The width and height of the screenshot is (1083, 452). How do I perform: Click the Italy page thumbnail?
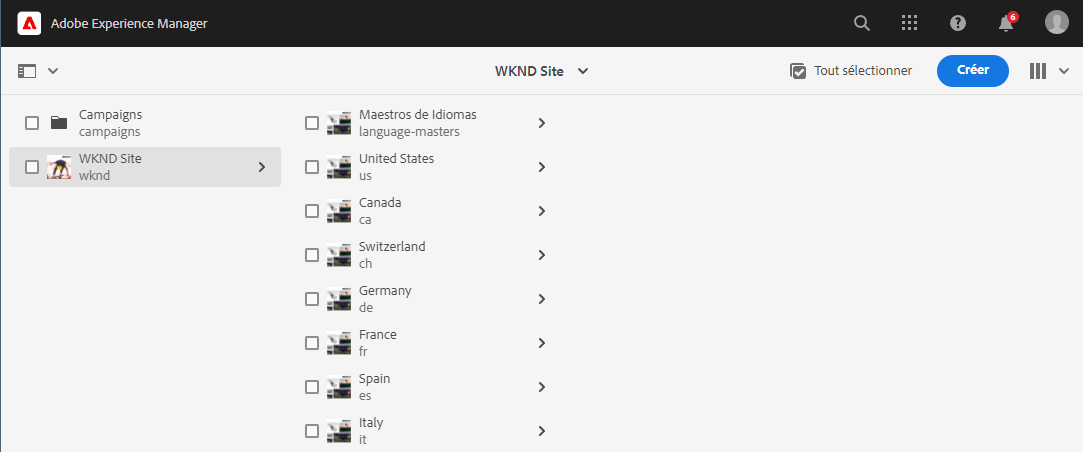[339, 431]
